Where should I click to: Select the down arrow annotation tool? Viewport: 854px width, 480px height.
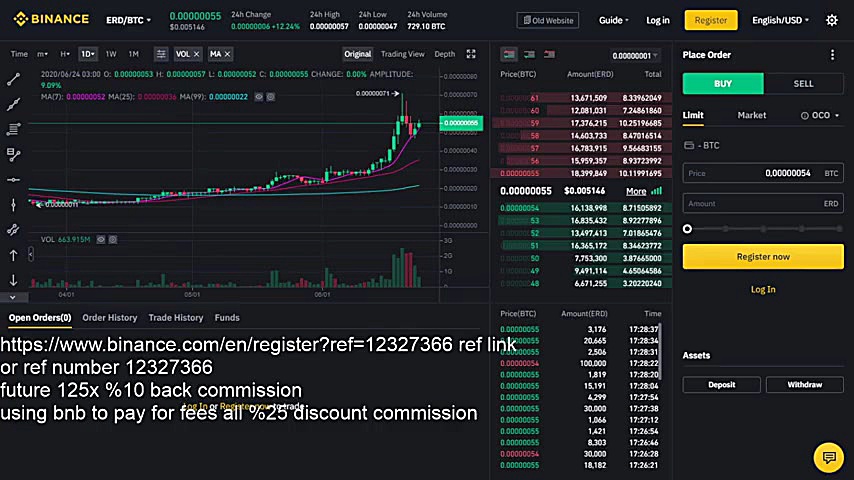coord(13,280)
